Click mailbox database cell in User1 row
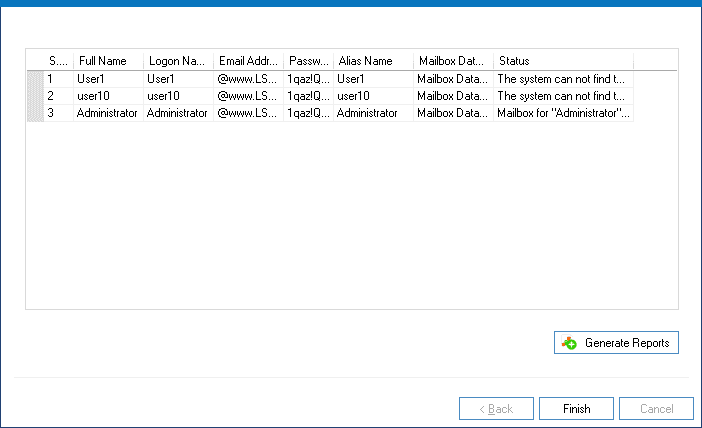The height and width of the screenshot is (428, 702). point(454,79)
